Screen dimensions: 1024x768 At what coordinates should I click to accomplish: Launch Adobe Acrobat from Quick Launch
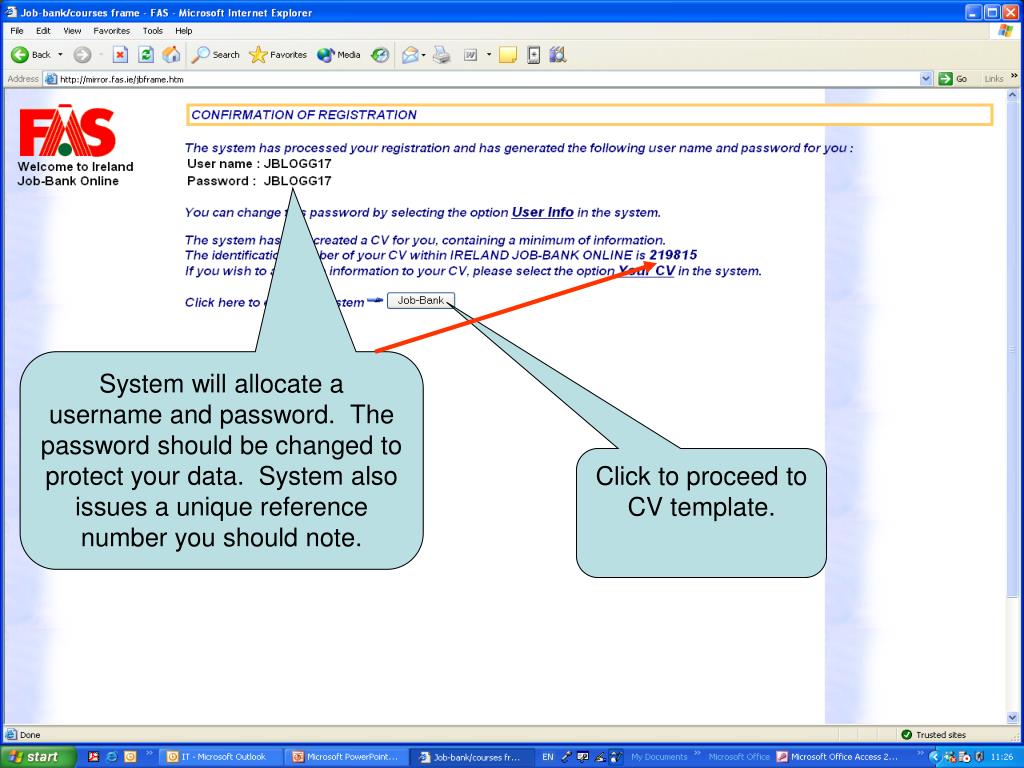(x=94, y=757)
